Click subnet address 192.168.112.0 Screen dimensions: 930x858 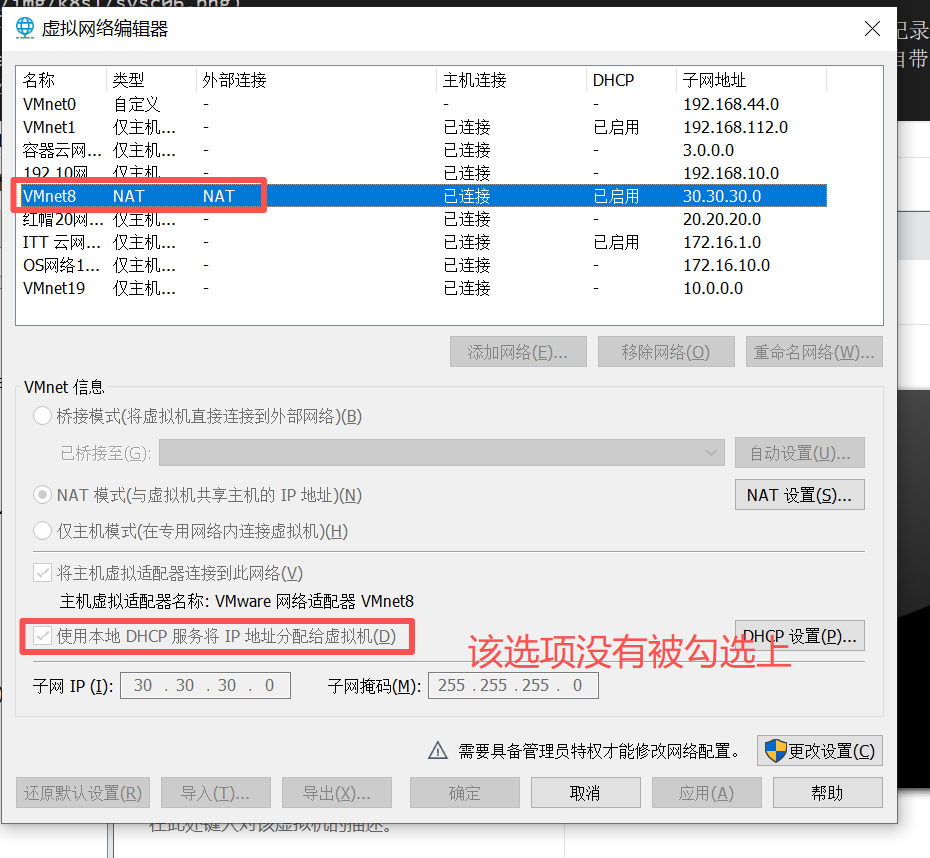735,127
